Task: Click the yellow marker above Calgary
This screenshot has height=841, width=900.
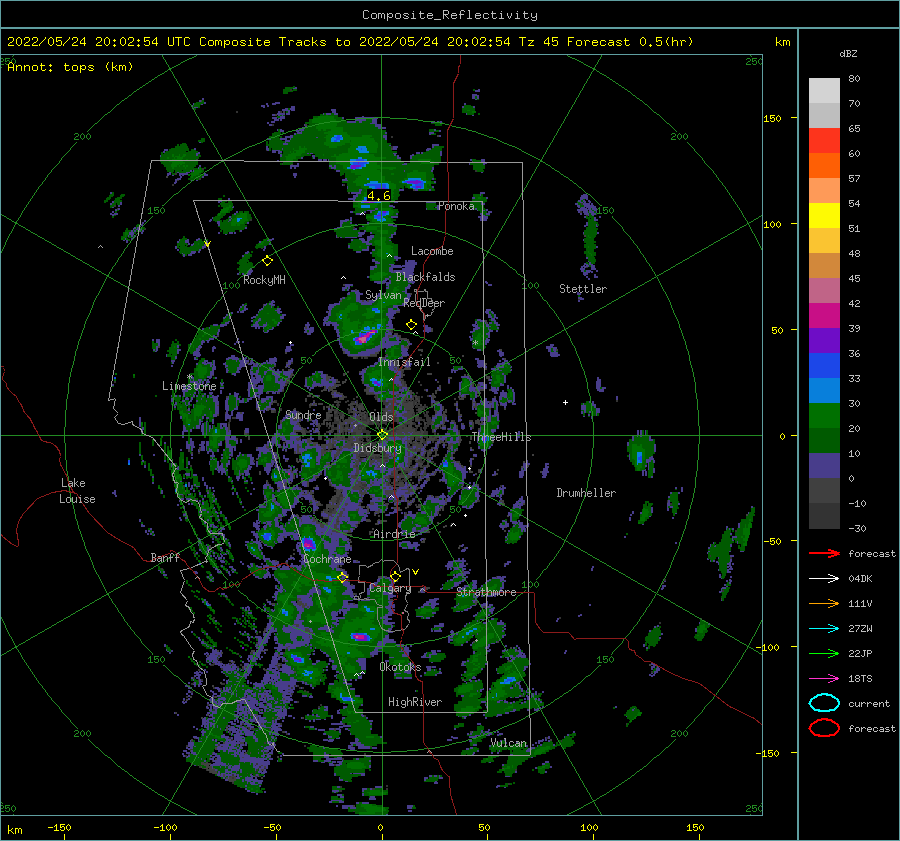Action: [395, 576]
